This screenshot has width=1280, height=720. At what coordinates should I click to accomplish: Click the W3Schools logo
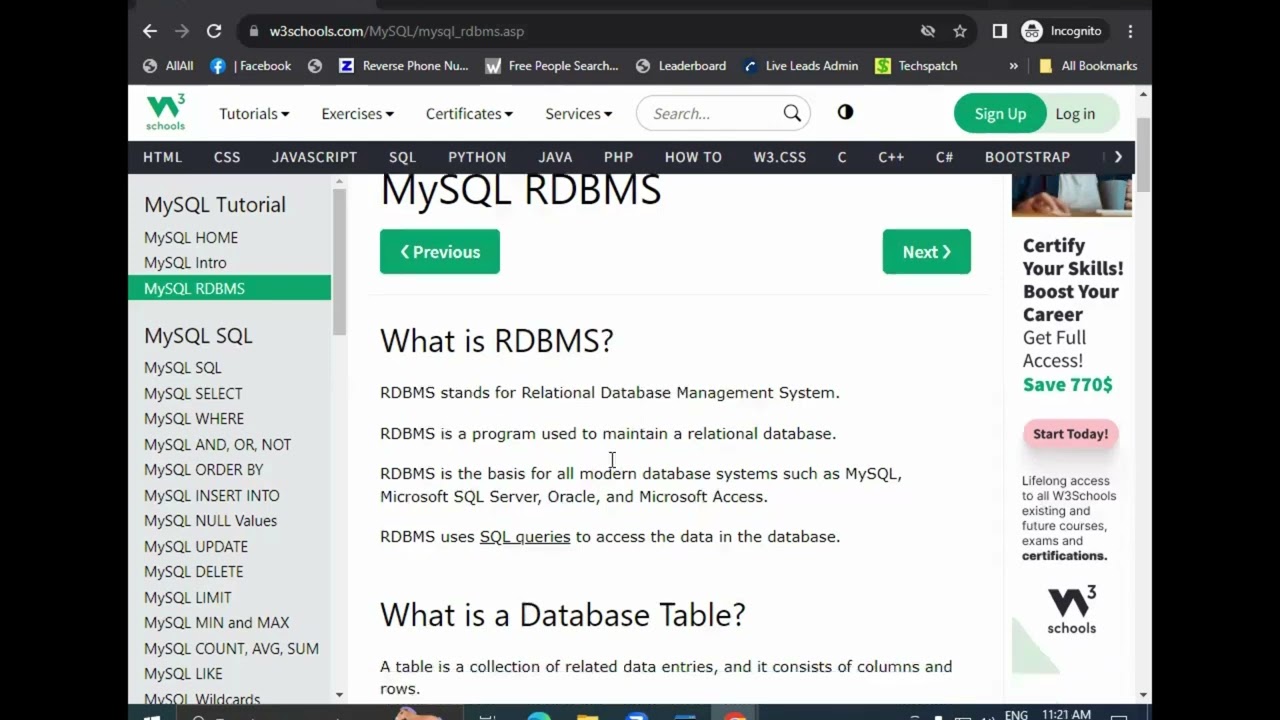[166, 113]
